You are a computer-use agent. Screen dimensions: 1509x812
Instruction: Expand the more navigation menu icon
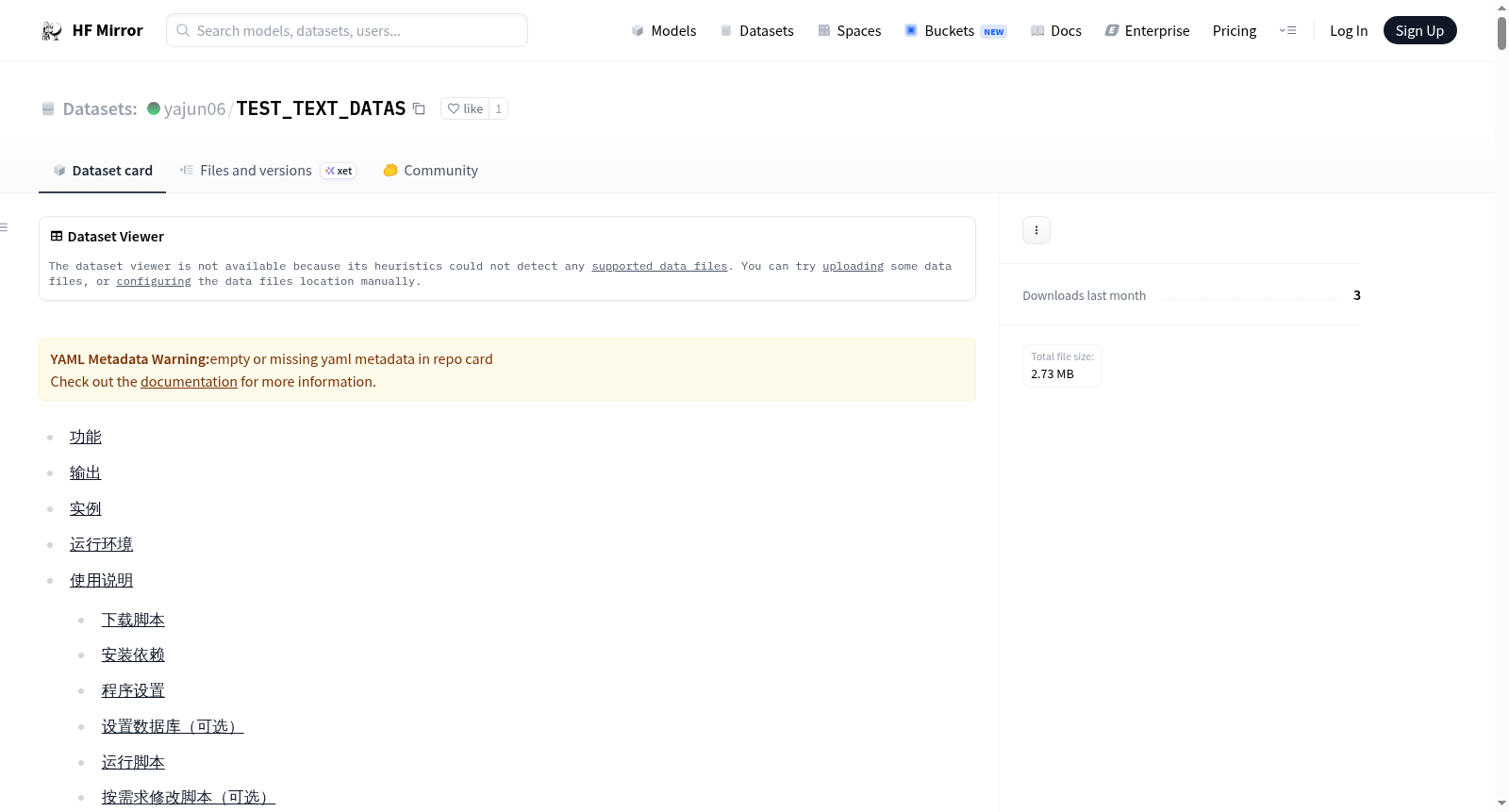pos(1287,31)
